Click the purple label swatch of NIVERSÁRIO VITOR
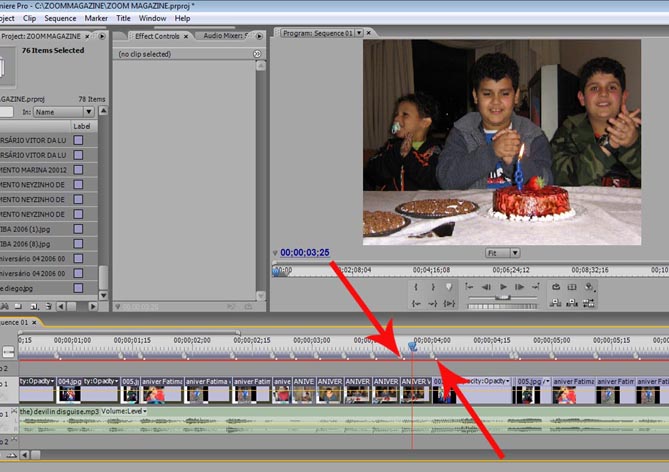669x472 pixels. pyautogui.click(x=78, y=141)
